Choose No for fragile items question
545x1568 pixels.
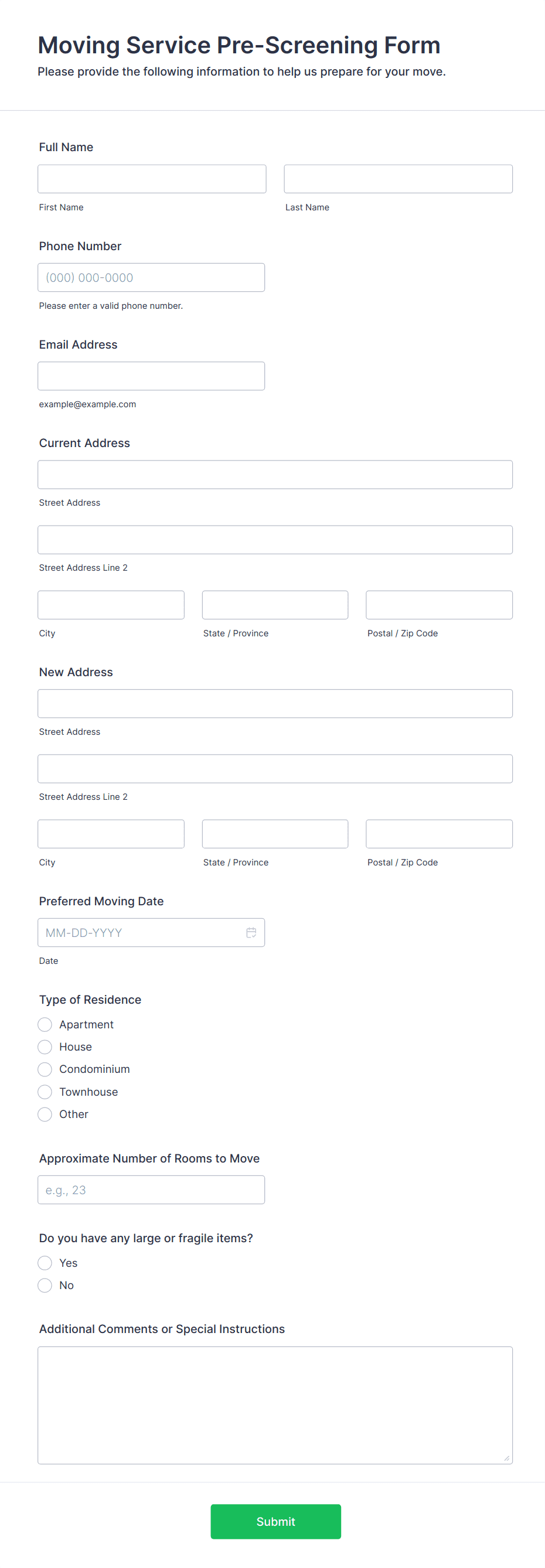pos(45,1285)
